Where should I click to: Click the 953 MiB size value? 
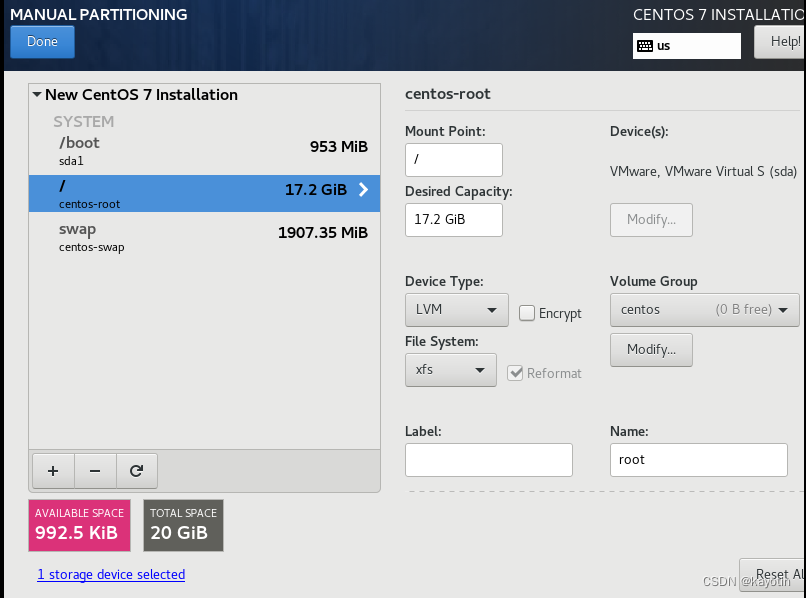[x=339, y=147]
